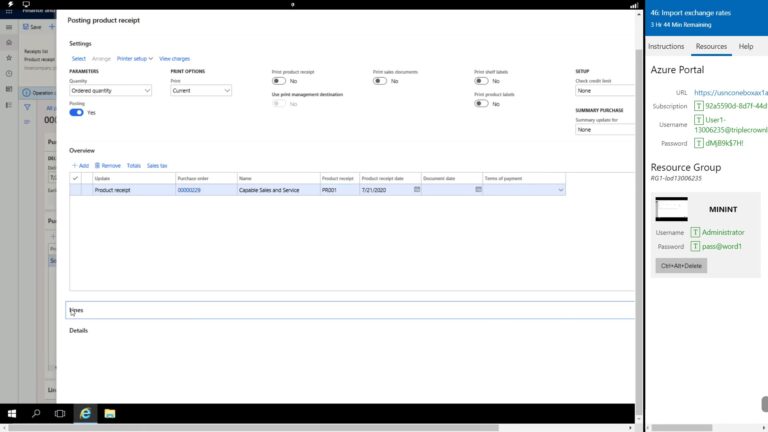Open Recent clock icon in sidebar
The width and height of the screenshot is (768, 432).
click(x=9, y=73)
